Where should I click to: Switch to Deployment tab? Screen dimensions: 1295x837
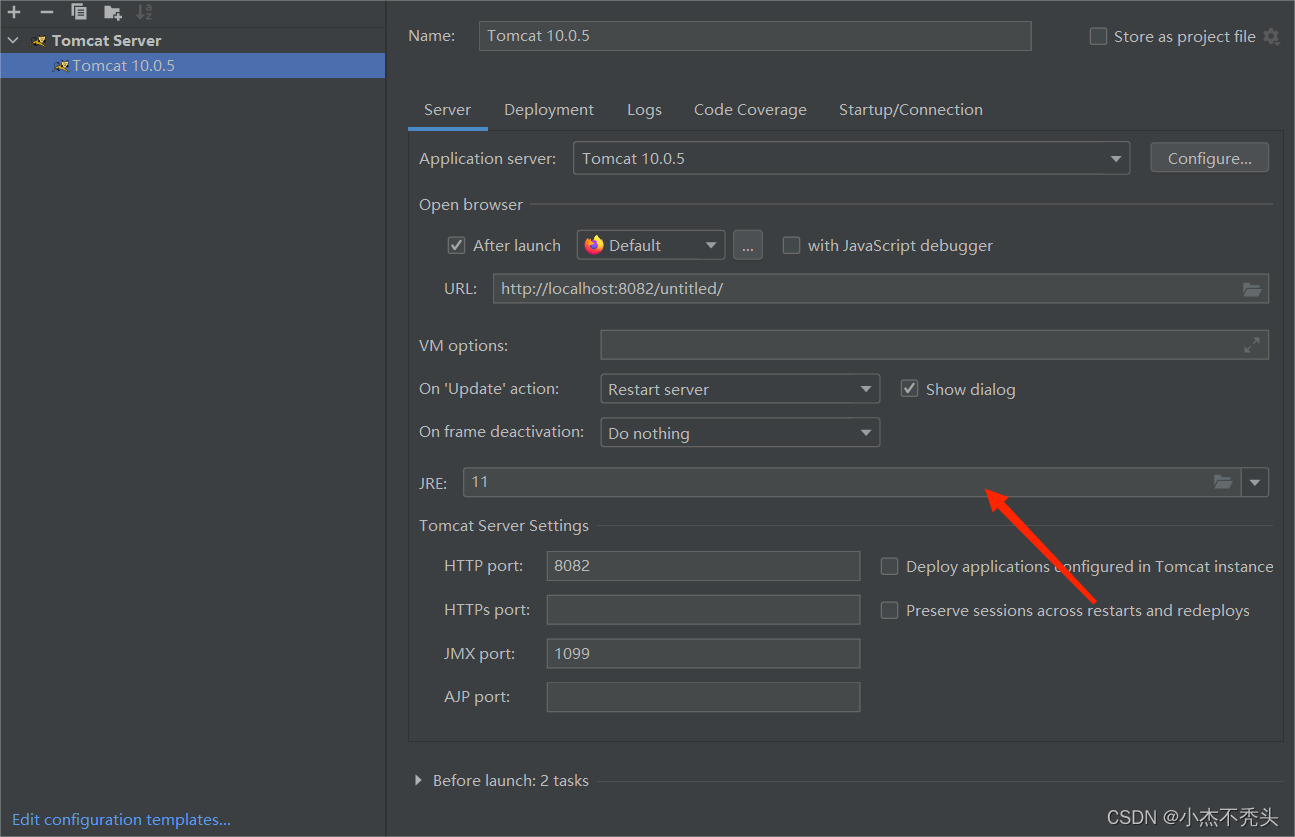tap(549, 110)
